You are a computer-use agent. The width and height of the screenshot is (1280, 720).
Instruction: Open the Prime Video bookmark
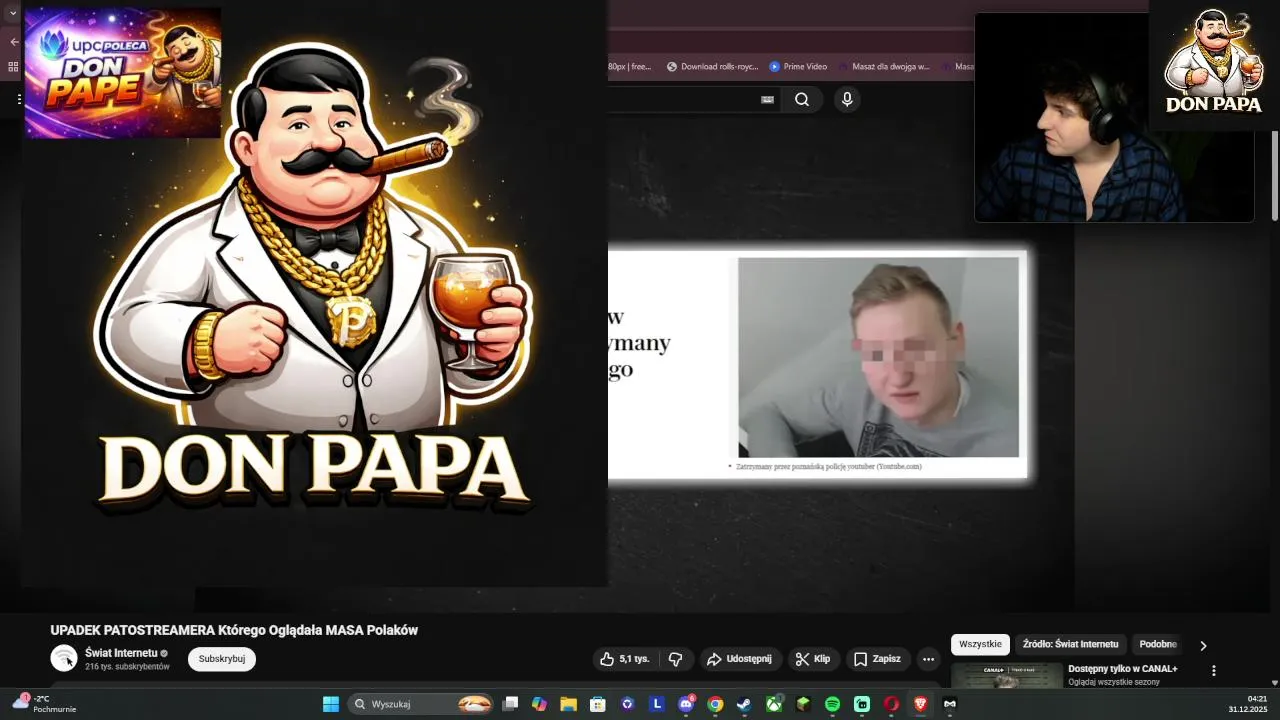[x=797, y=67]
